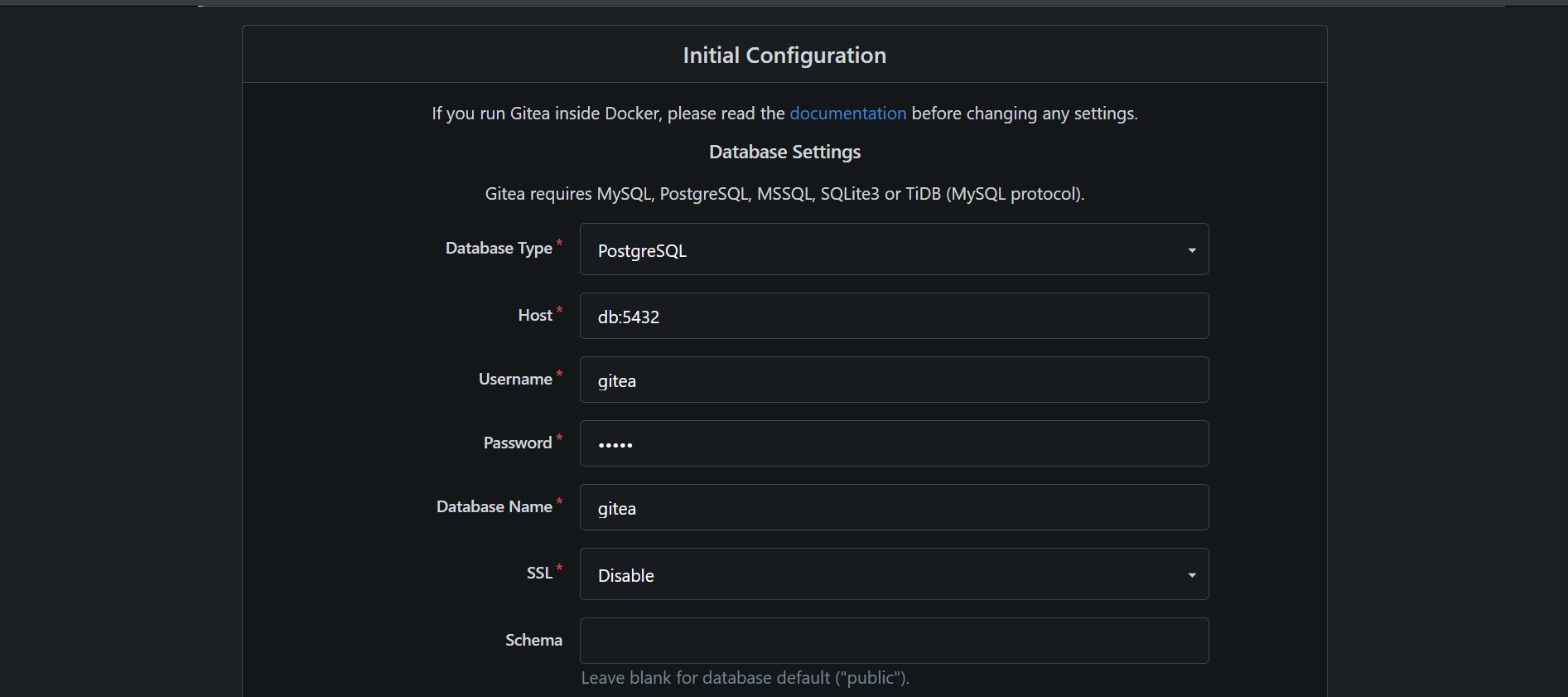Viewport: 1568px width, 697px height.
Task: Select the masked Password input field
Action: 893,443
